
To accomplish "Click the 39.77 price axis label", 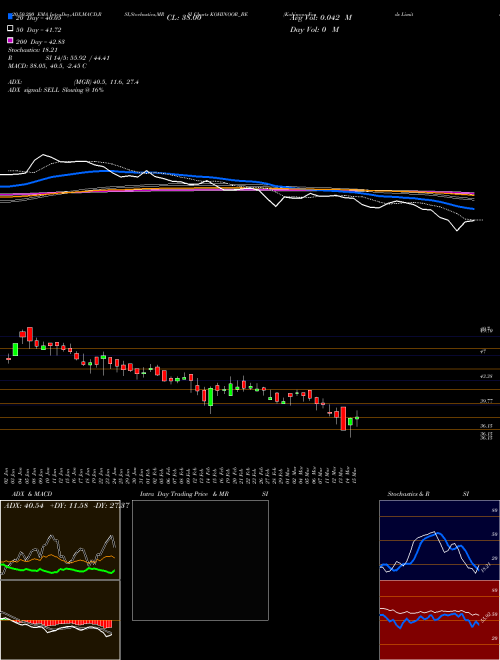I will click(487, 402).
